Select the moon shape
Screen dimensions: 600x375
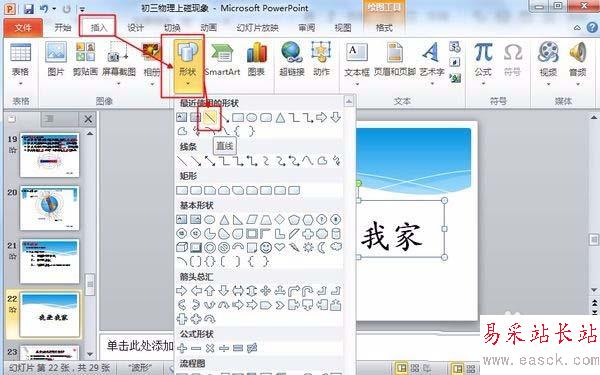point(322,248)
